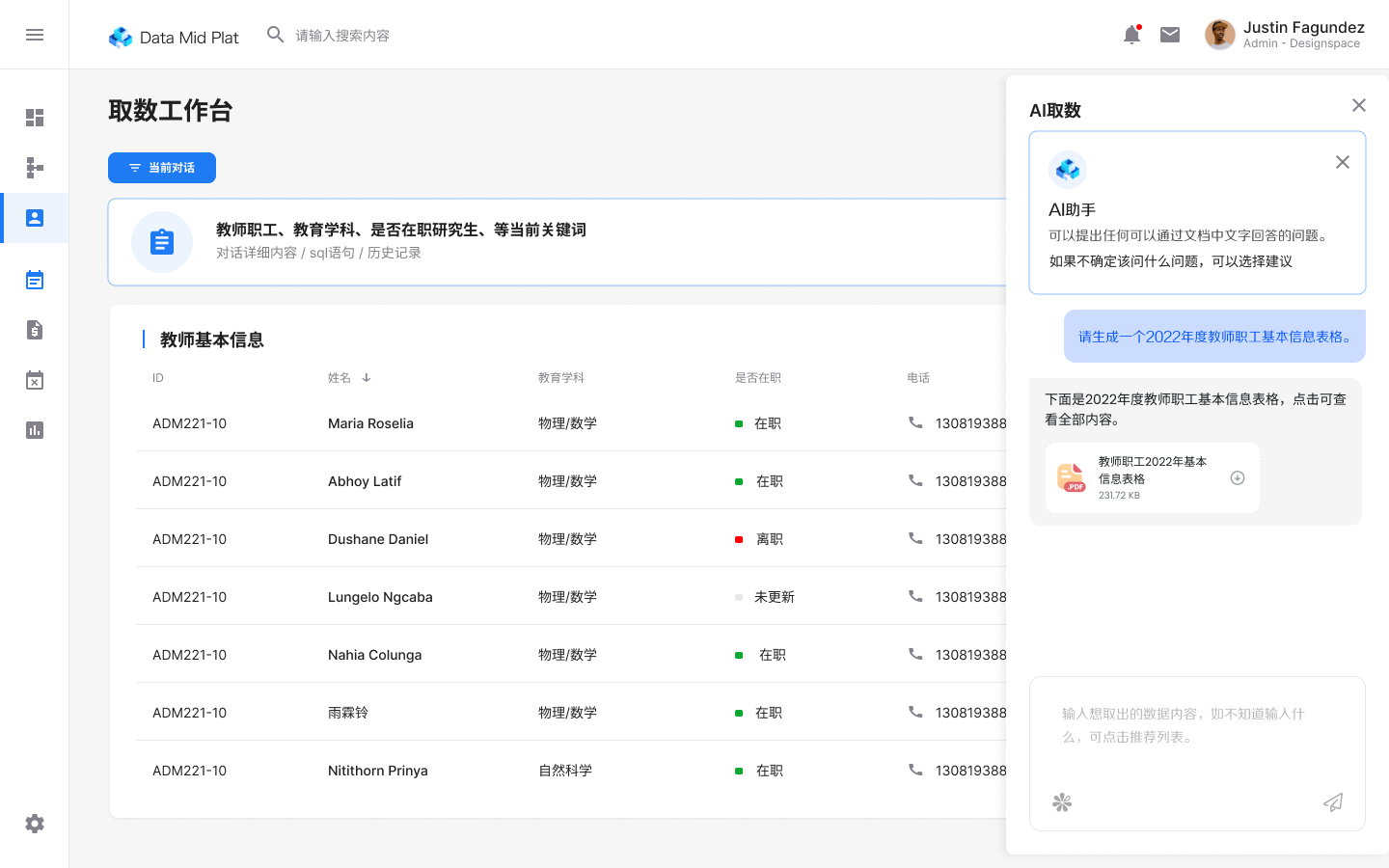Select the Dushane Daniel name cell
Screen dimensions: 1389x868
coord(378,539)
